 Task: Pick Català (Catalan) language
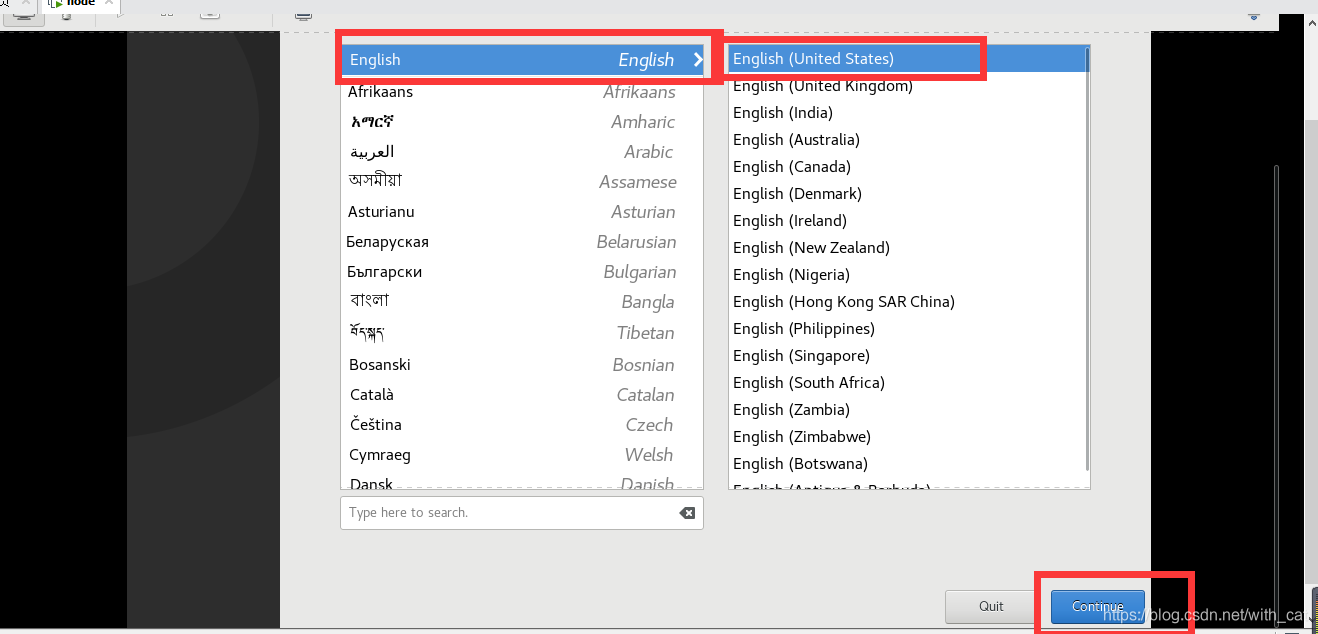click(x=522, y=395)
